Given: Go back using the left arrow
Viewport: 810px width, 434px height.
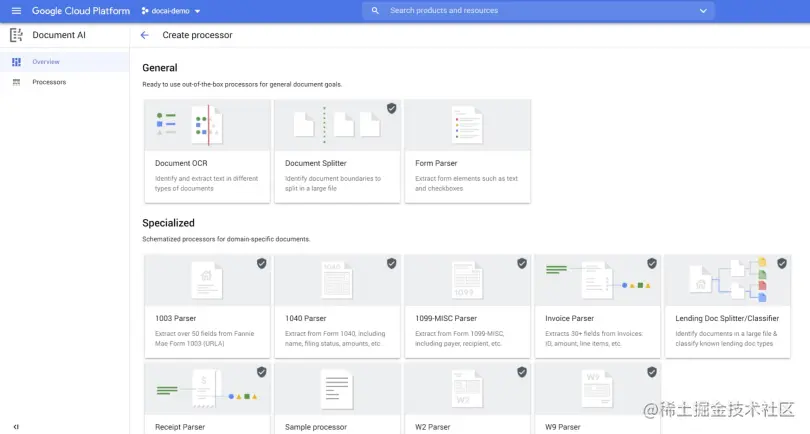Looking at the screenshot, I should [x=144, y=35].
